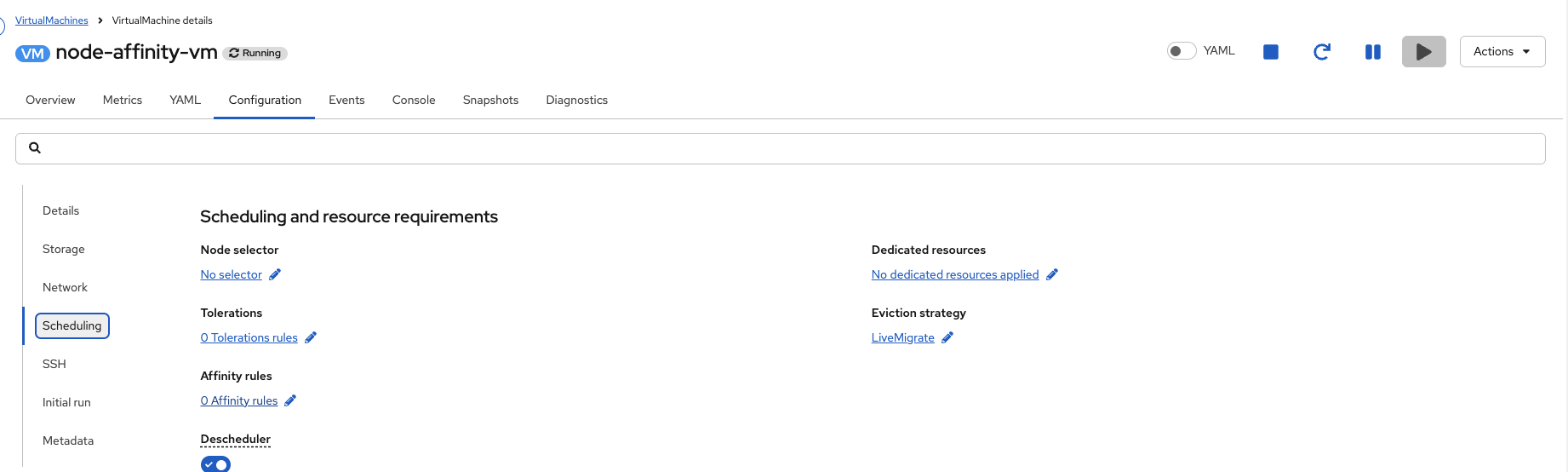Open the Actions dropdown menu

pos(1502,52)
